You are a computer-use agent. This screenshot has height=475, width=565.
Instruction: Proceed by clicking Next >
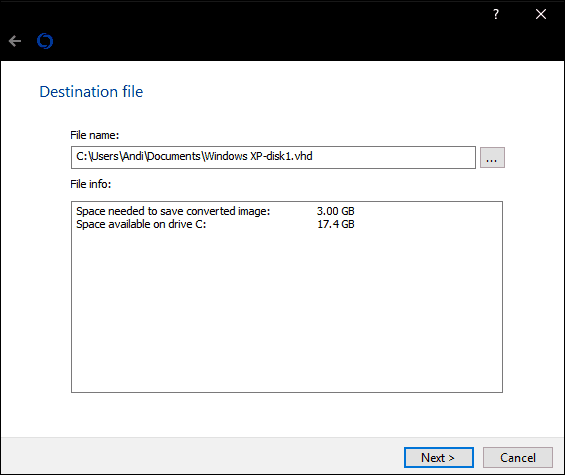coord(439,457)
